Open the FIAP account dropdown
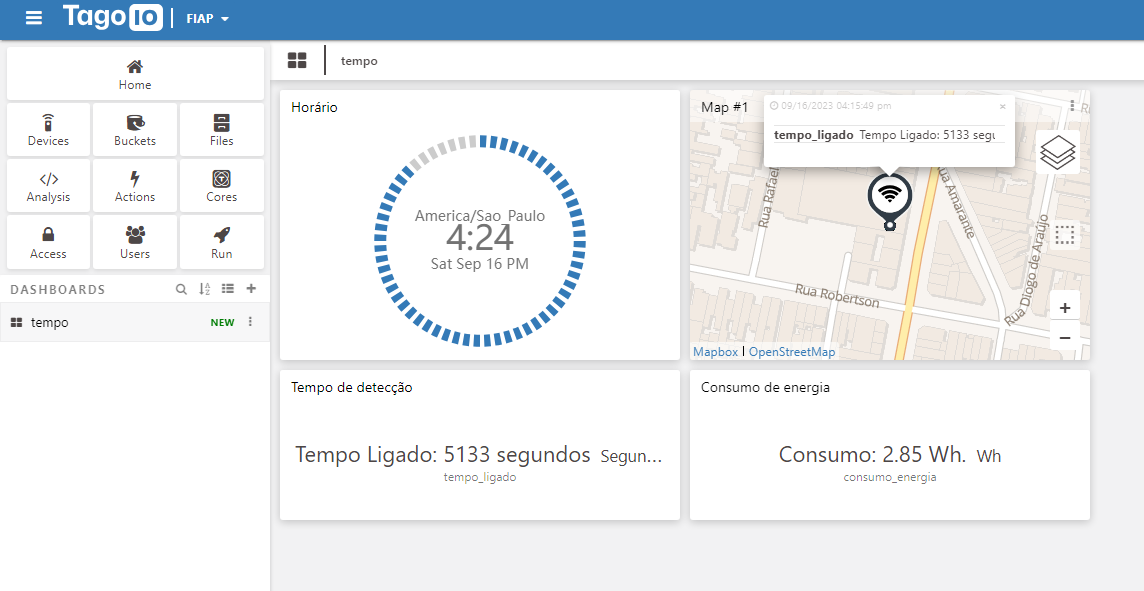Screen dimensions: 1144x591 (x=206, y=18)
